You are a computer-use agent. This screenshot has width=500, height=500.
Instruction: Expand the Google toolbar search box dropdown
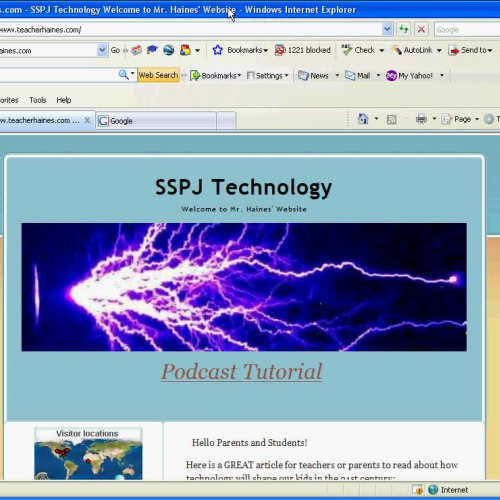click(102, 50)
